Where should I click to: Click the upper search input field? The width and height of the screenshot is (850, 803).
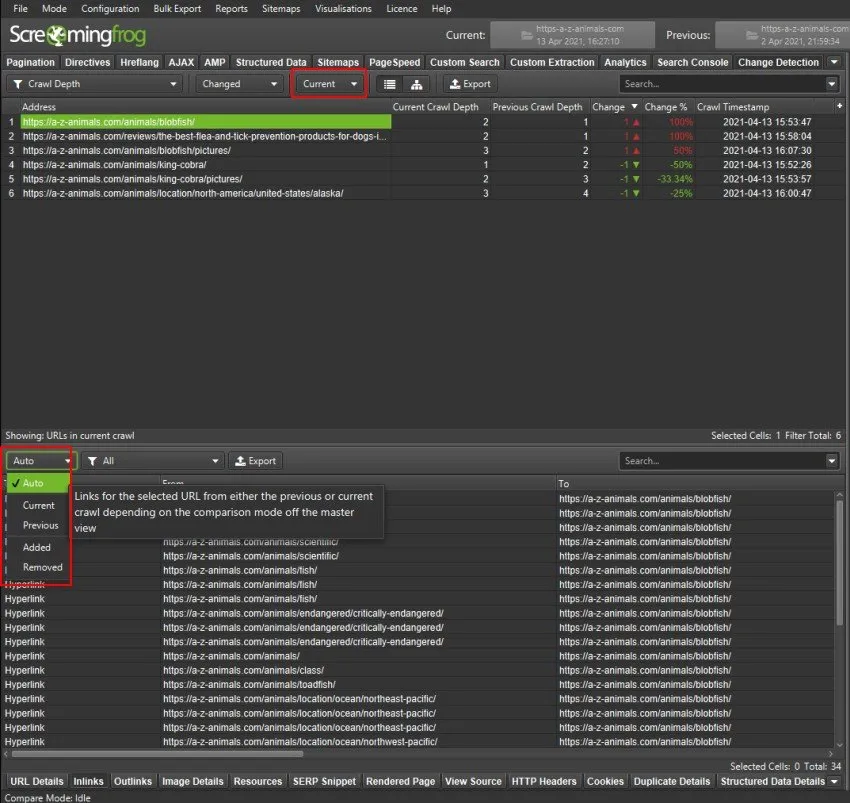point(722,84)
